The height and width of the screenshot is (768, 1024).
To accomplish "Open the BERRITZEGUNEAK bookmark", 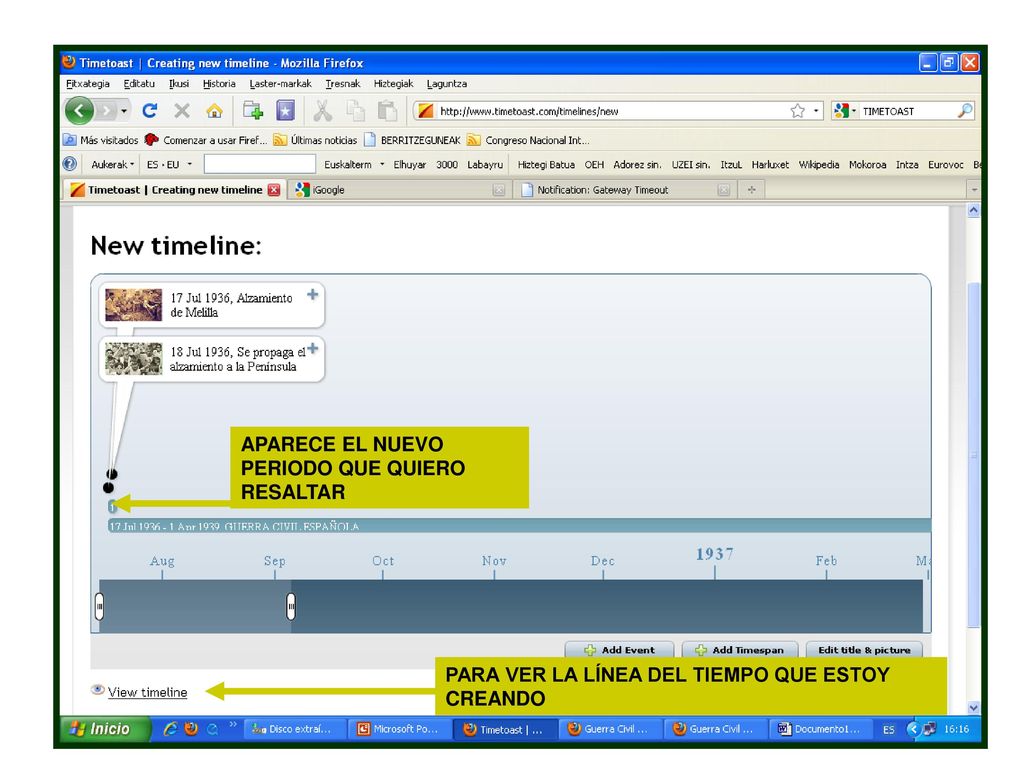I will click(412, 140).
